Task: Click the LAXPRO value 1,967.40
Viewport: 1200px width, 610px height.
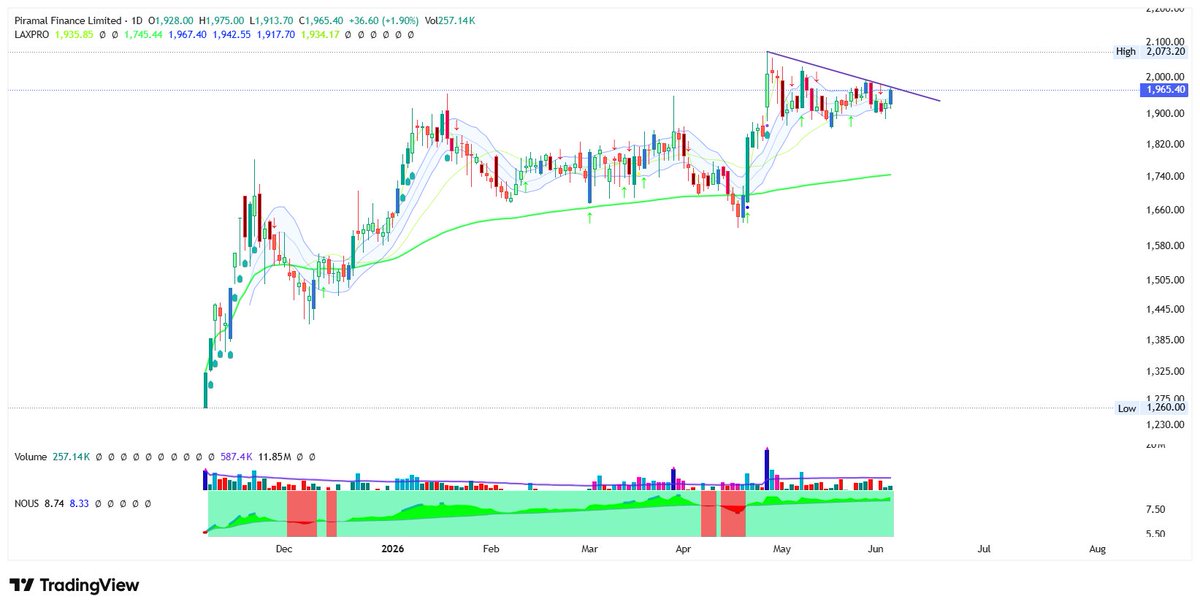Action: [x=189, y=34]
